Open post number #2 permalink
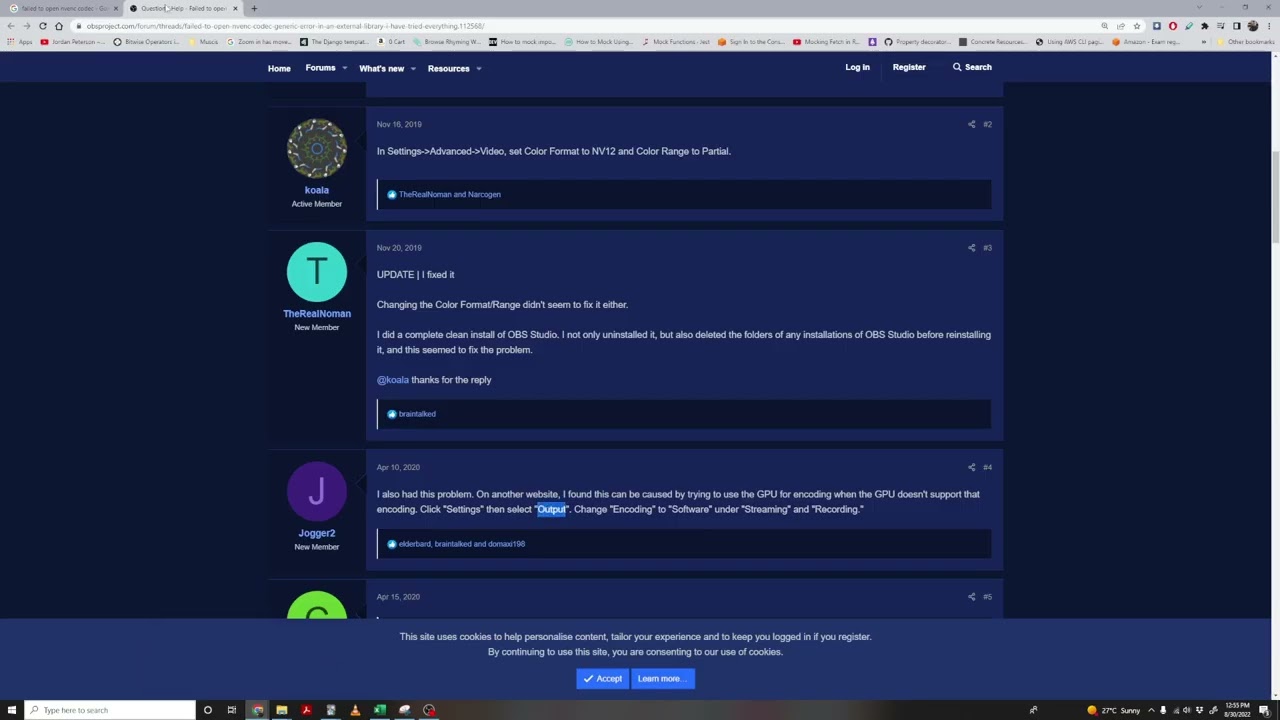The width and height of the screenshot is (1280, 720). 987,124
